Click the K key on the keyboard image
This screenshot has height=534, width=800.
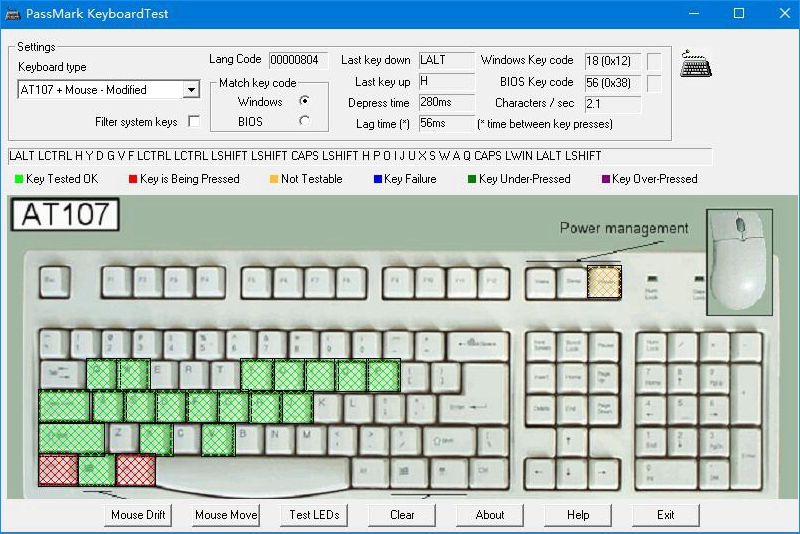(x=328, y=408)
